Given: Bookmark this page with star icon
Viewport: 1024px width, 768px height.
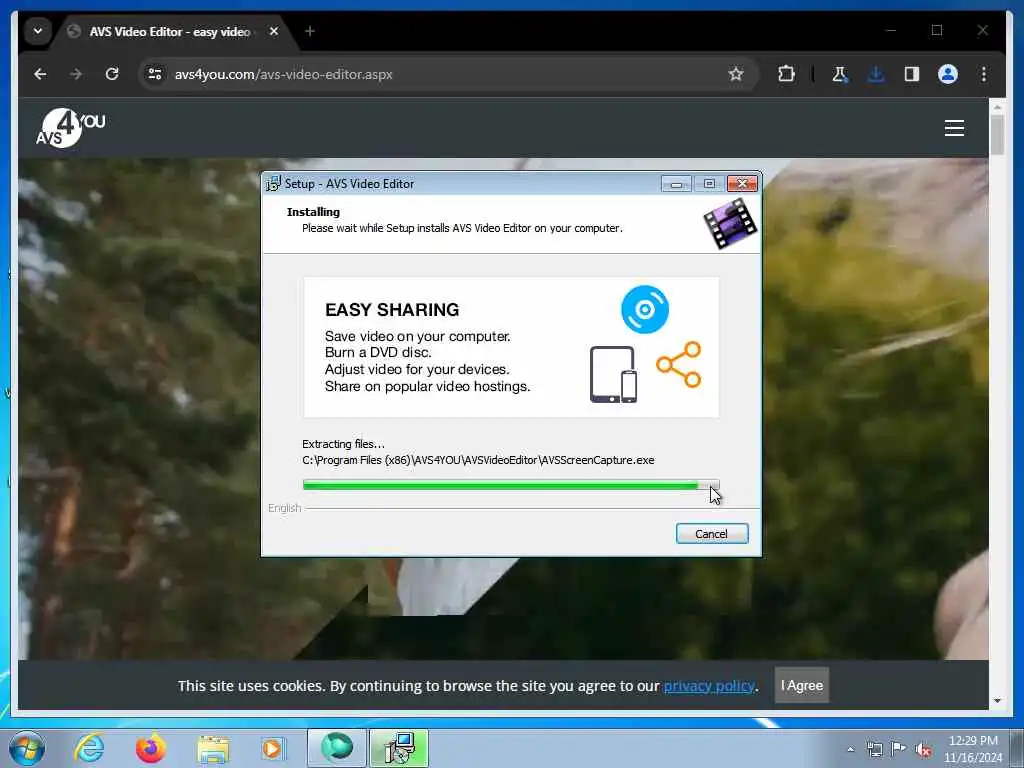Looking at the screenshot, I should tap(736, 74).
